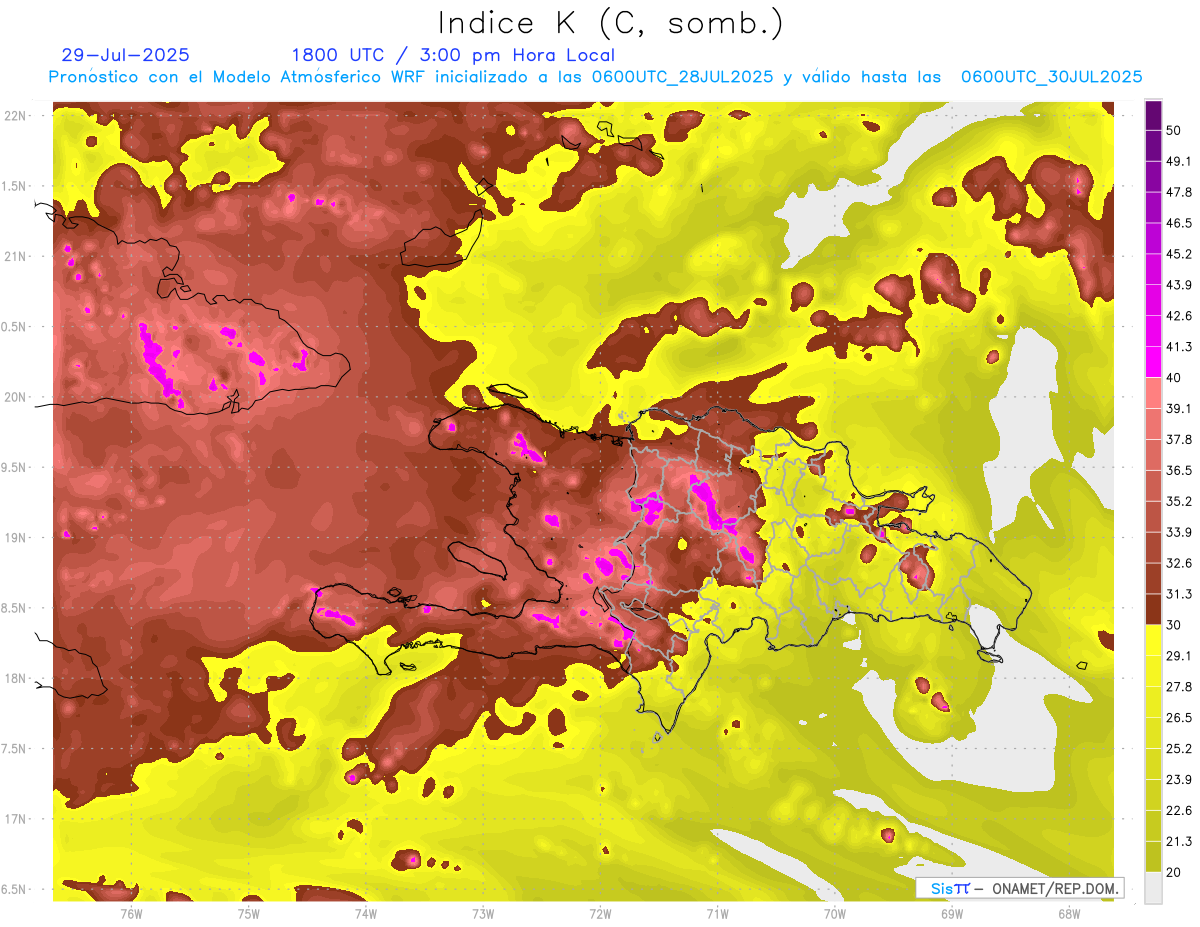Click the "19N" latitude label
1200x927 pixels.
[x=16, y=538]
